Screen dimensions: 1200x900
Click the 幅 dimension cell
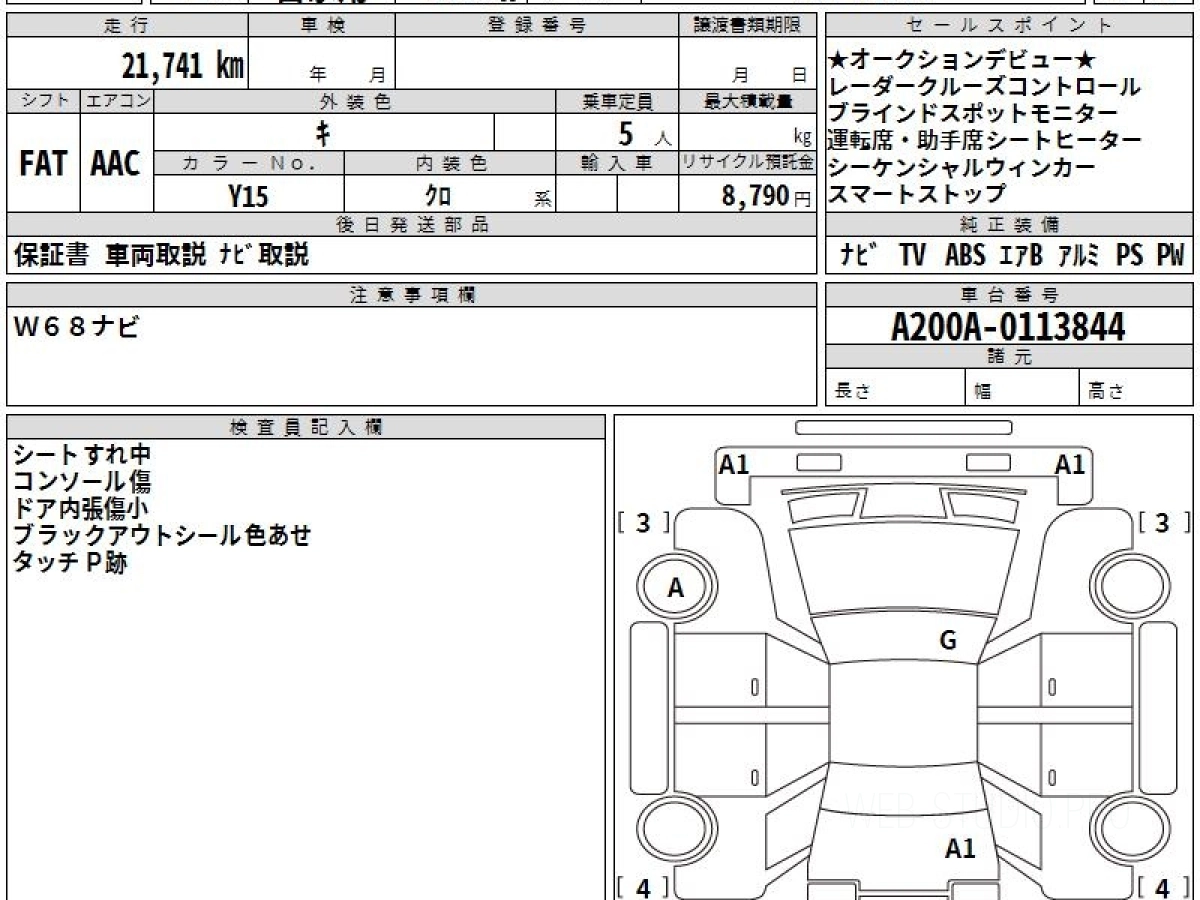(x=1022, y=389)
